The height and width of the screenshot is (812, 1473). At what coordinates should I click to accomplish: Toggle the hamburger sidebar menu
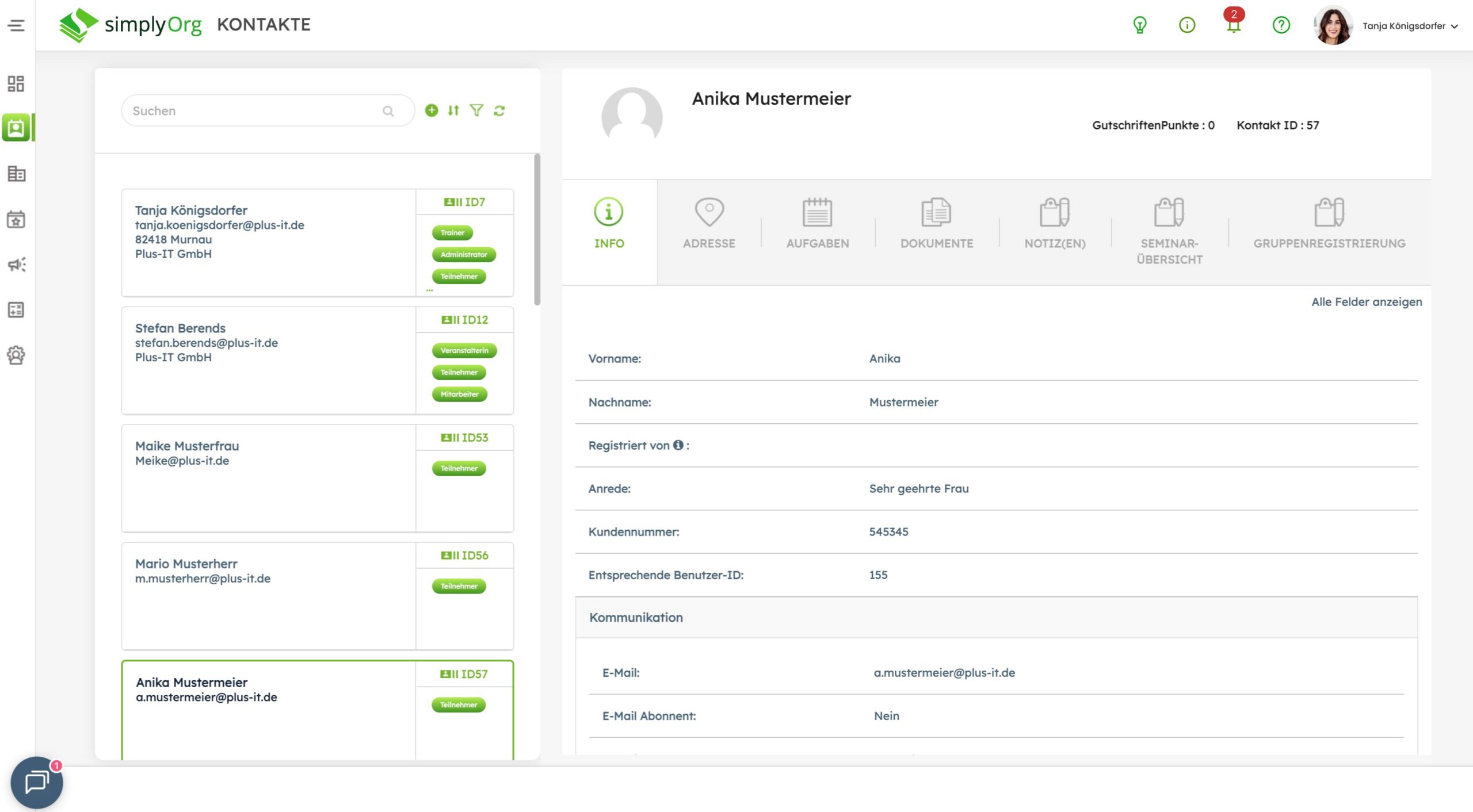pos(16,25)
